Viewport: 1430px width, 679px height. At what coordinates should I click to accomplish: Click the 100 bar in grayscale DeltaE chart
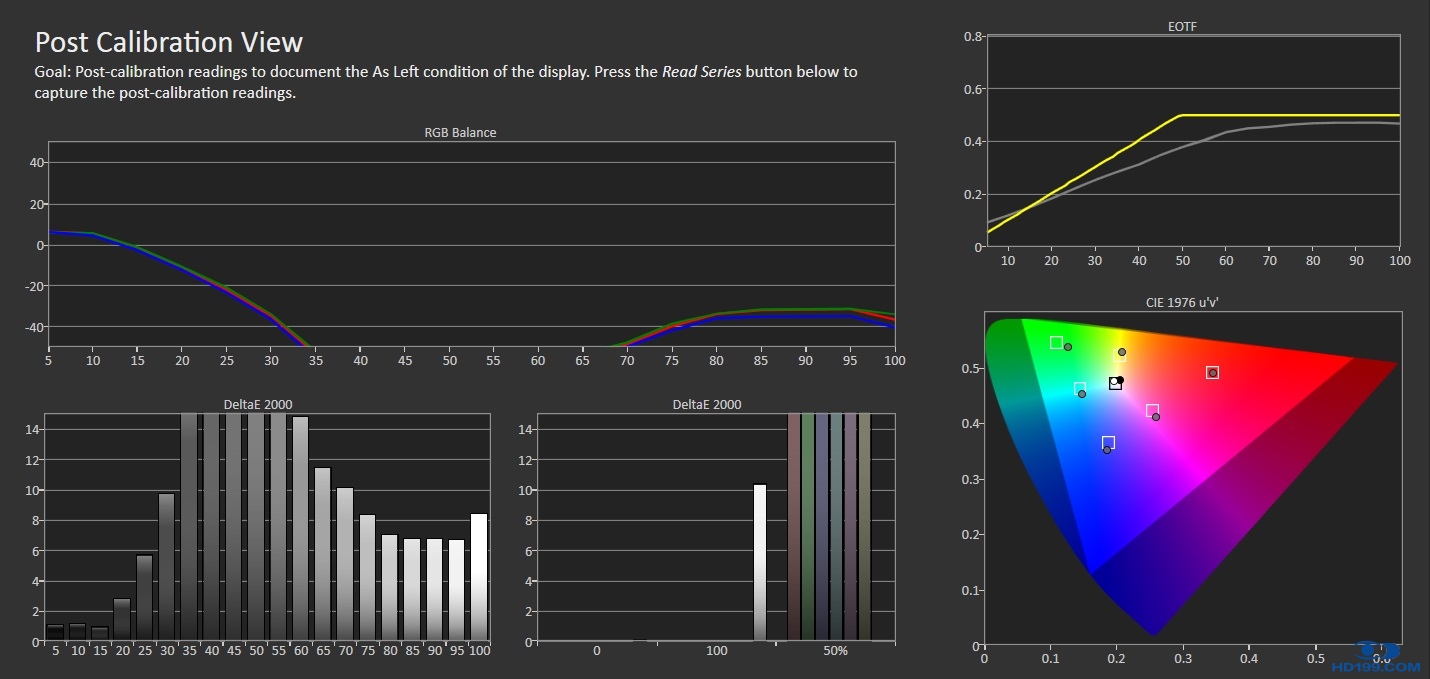(479, 577)
